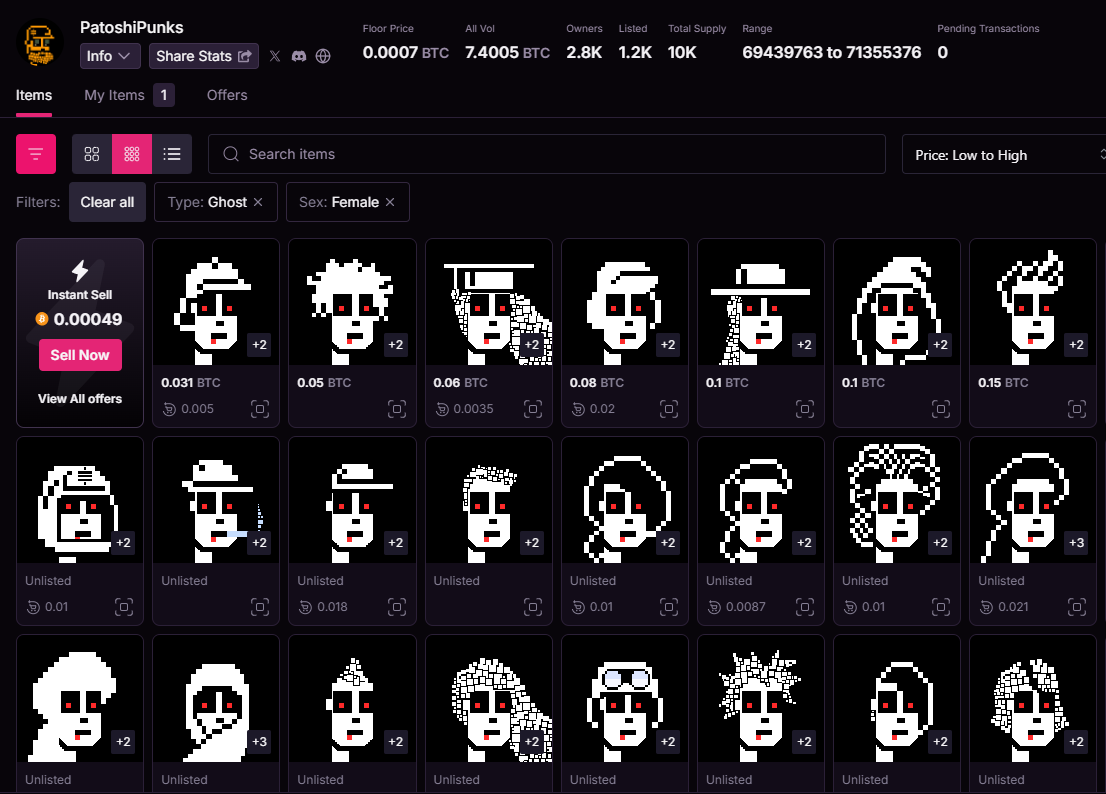Remove the Type: Ghost filter
1106x794 pixels.
click(x=257, y=202)
